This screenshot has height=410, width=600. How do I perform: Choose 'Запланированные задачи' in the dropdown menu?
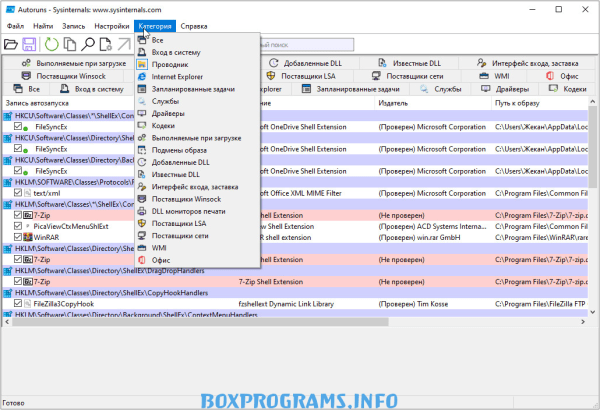coord(197,89)
